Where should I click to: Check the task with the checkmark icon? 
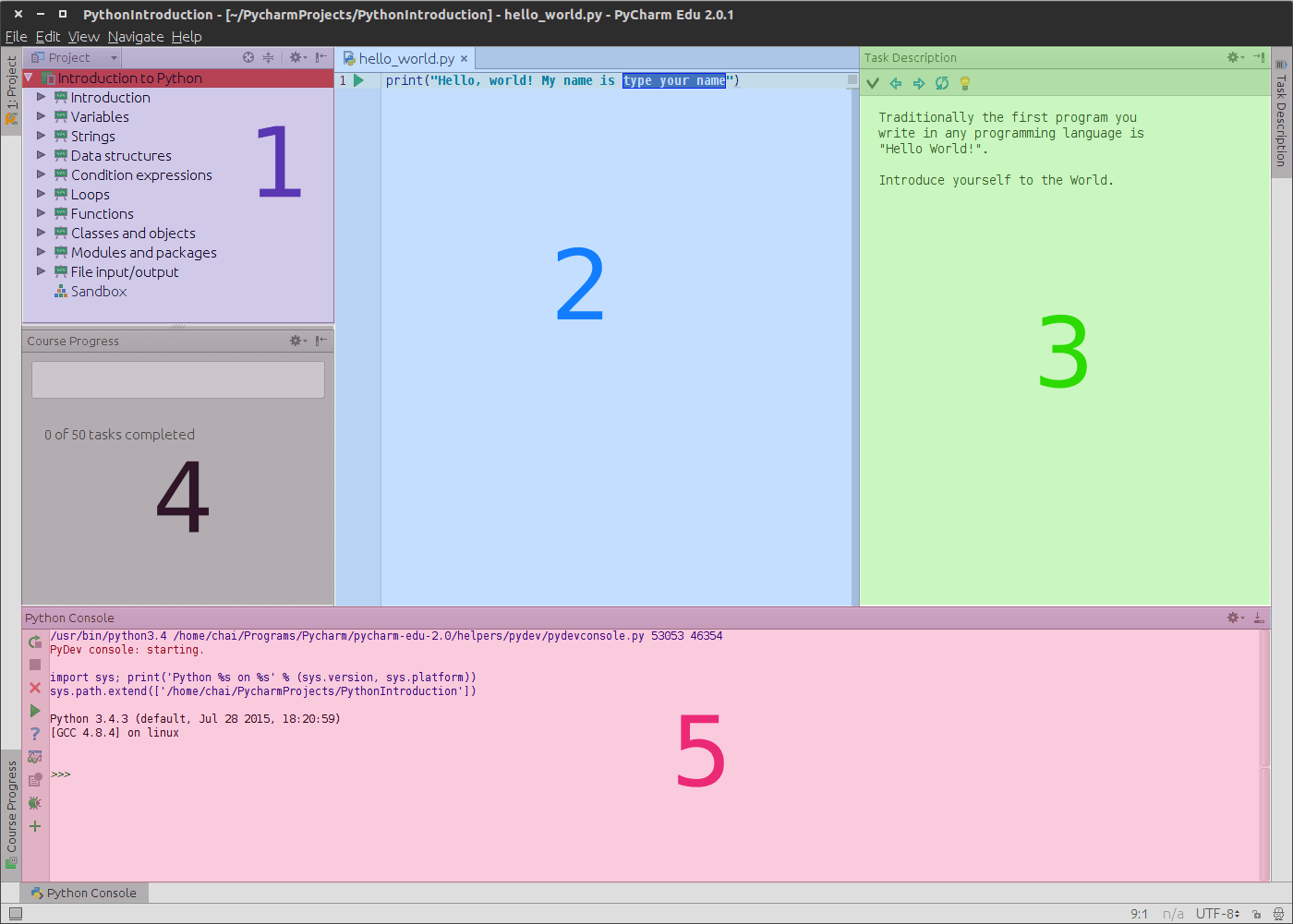[873, 83]
